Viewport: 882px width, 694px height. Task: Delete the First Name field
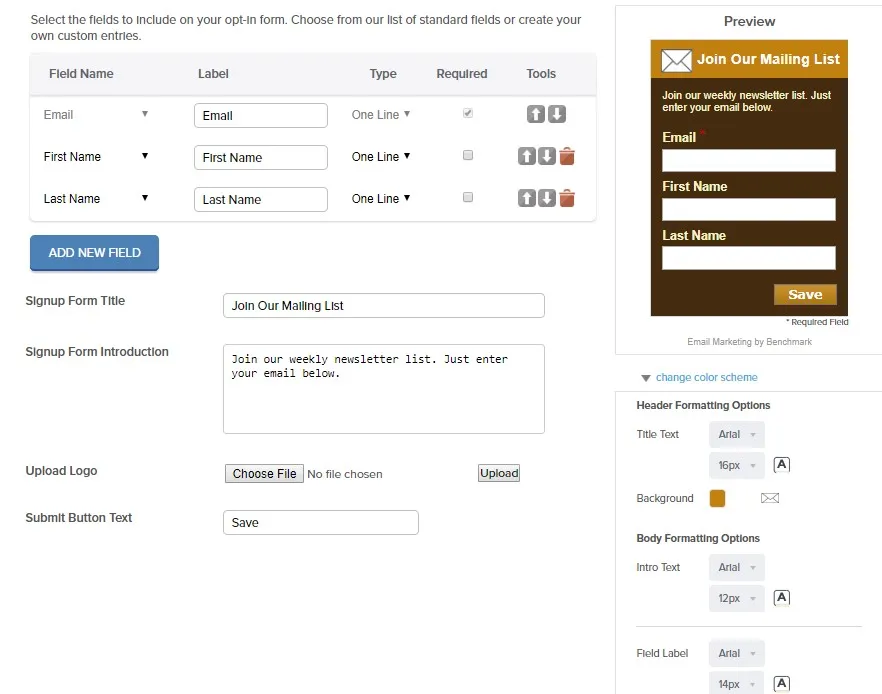pos(567,156)
